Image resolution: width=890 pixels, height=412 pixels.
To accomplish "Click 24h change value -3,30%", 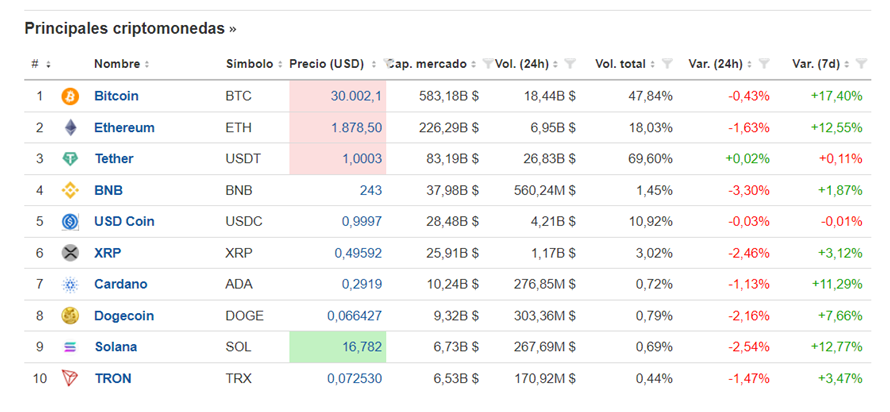I will point(749,190).
